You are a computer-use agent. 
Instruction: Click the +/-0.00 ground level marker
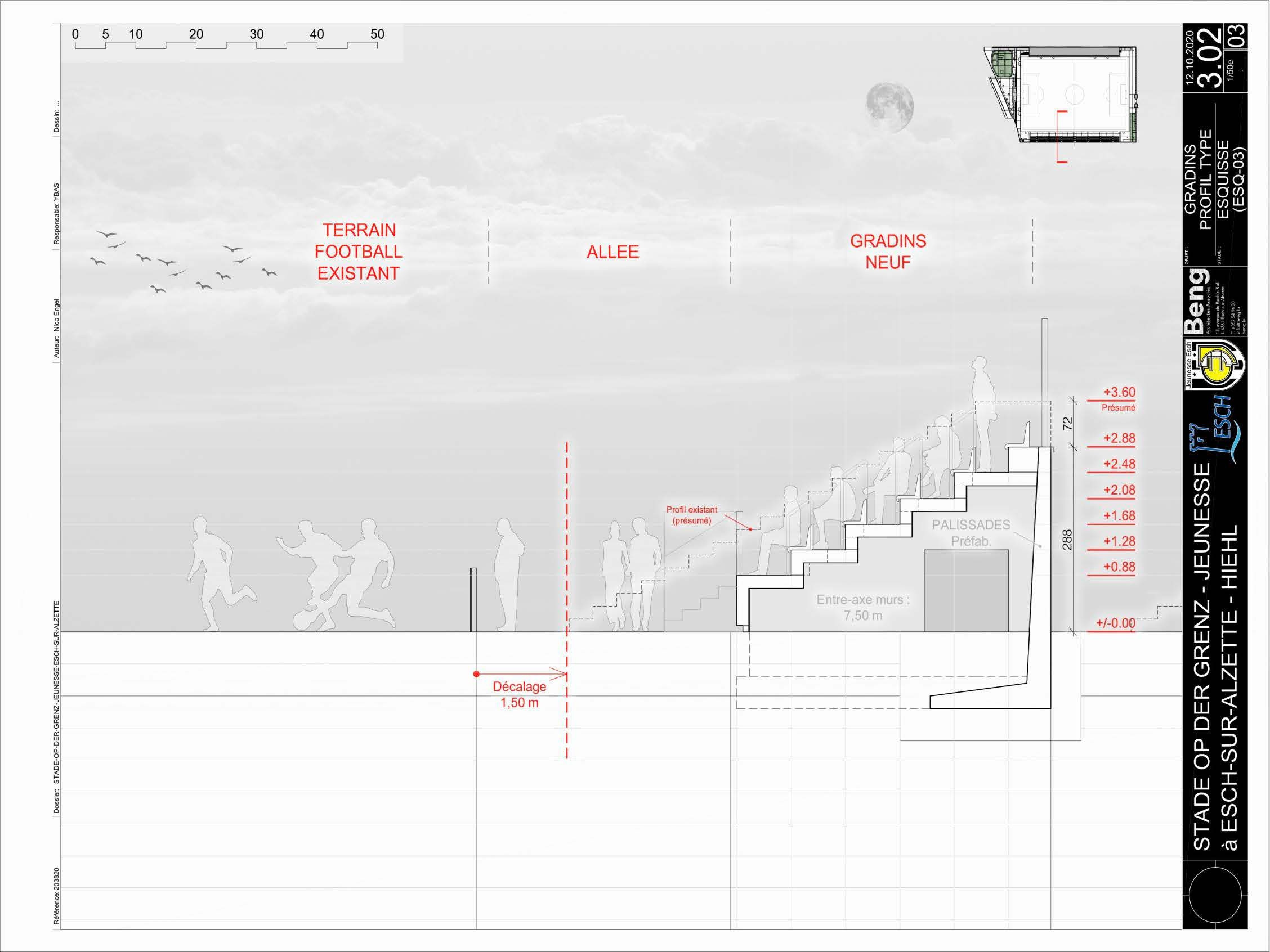(x=1115, y=623)
